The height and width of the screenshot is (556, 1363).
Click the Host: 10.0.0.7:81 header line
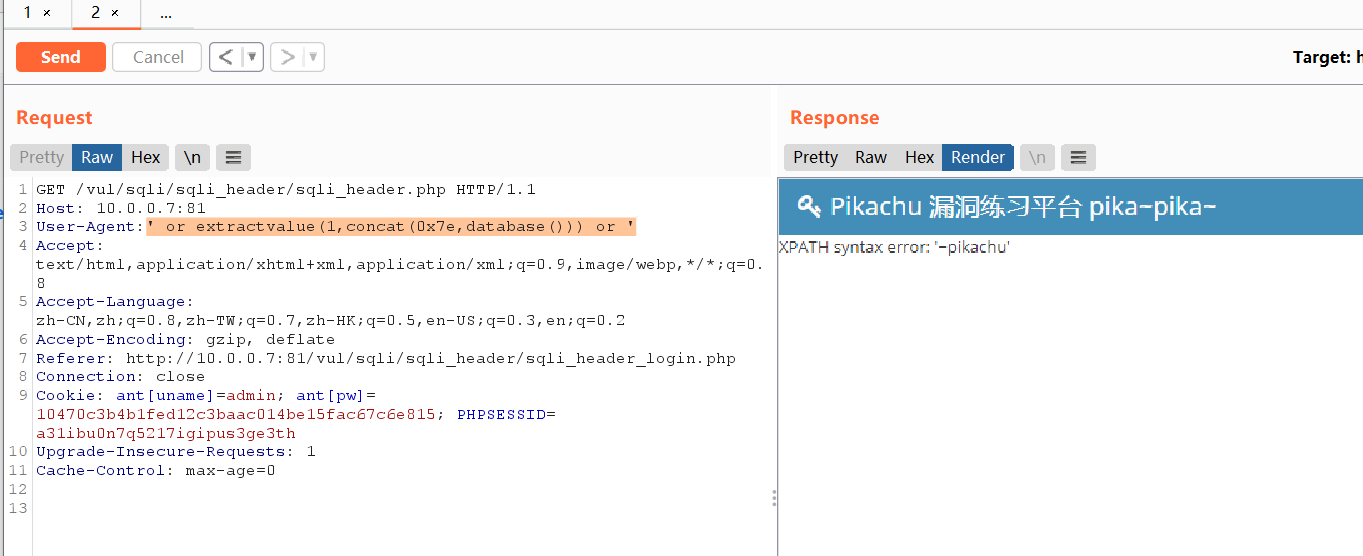121,208
